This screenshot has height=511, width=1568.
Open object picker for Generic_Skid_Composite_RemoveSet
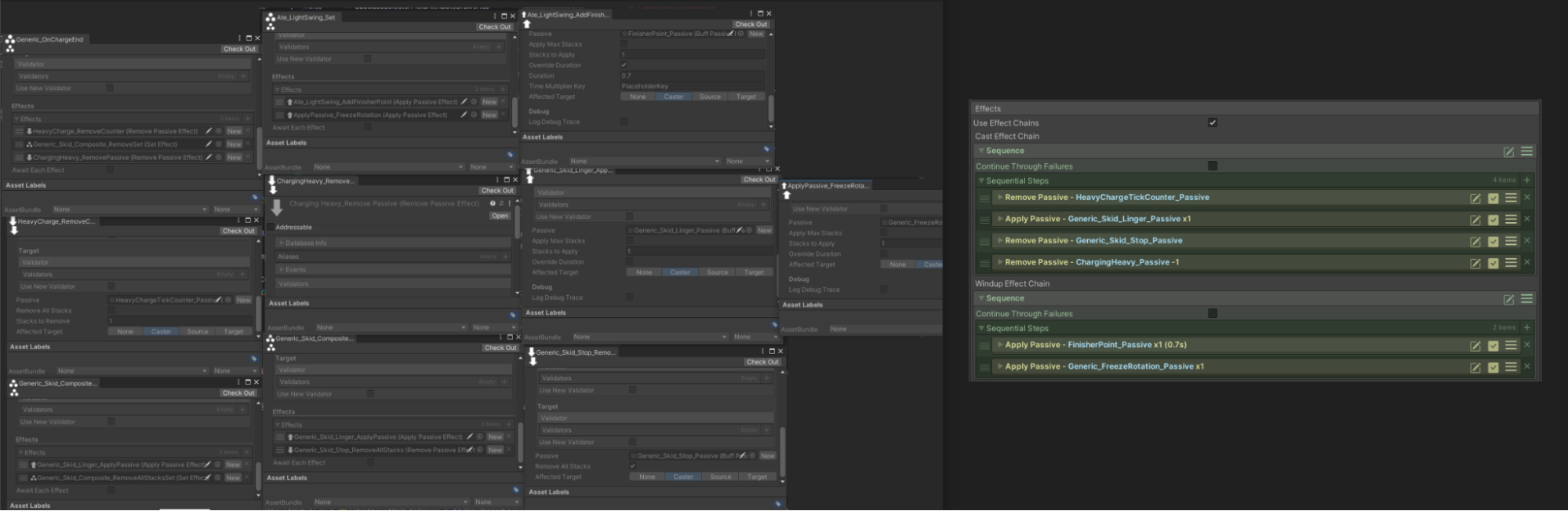(x=219, y=144)
